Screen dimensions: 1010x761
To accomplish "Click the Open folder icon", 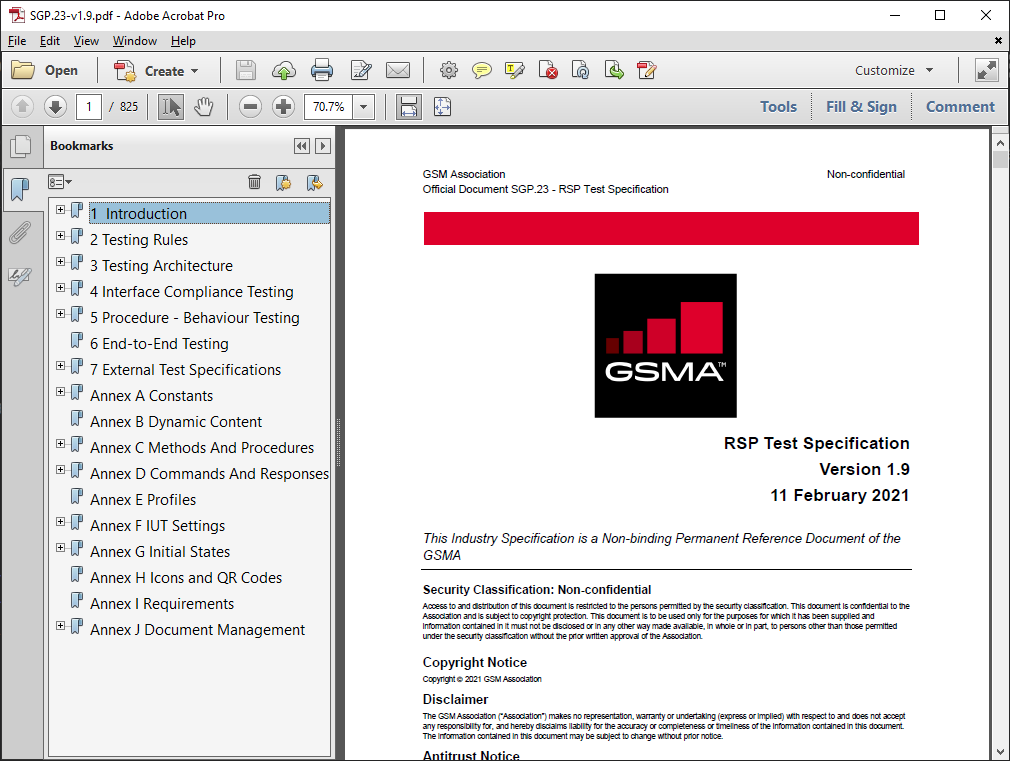I will coord(23,70).
